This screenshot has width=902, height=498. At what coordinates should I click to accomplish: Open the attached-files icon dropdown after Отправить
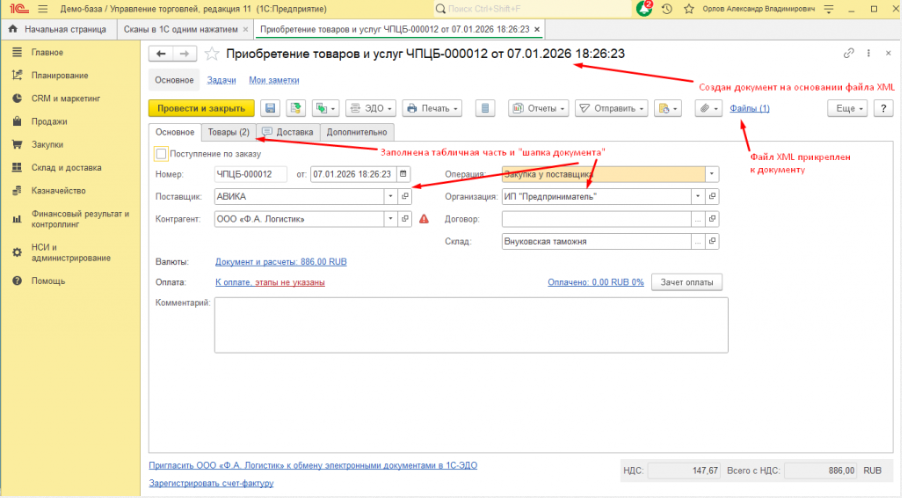[x=667, y=108]
